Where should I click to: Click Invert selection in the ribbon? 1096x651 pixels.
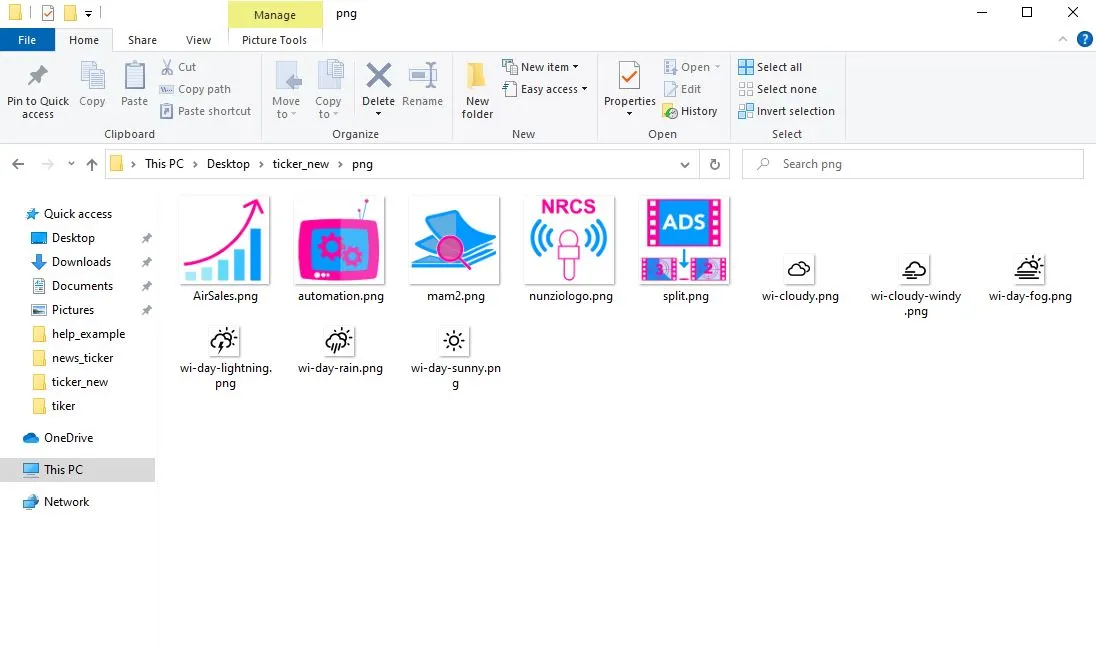[786, 111]
